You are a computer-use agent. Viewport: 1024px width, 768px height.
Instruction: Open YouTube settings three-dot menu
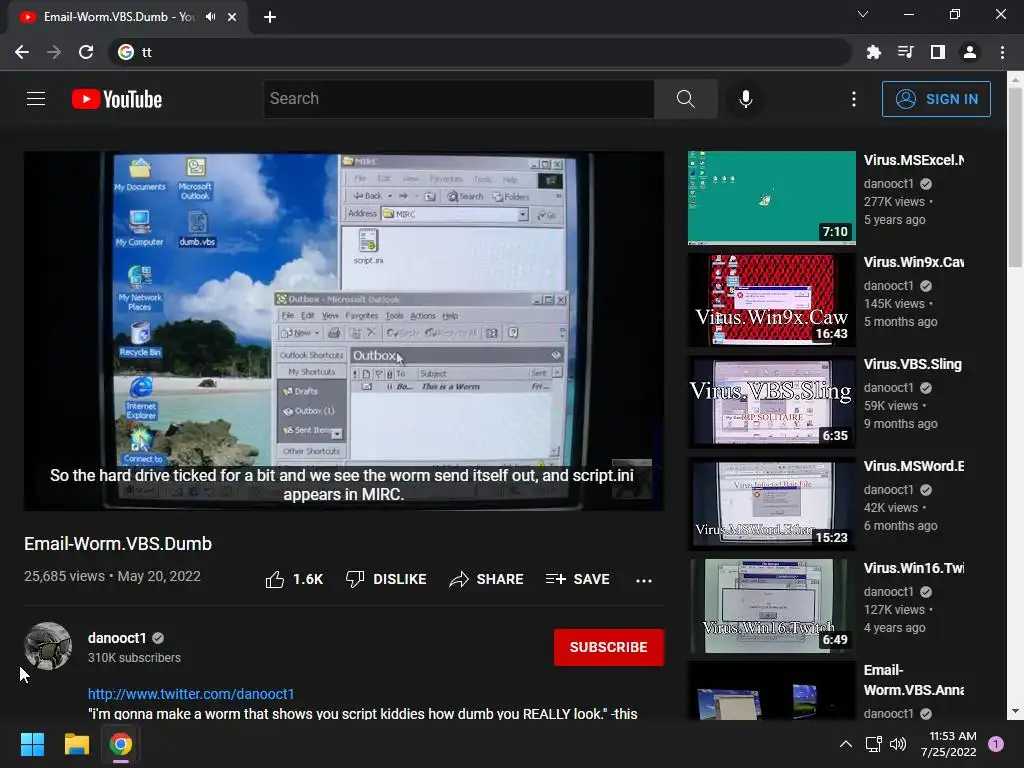[x=854, y=99]
